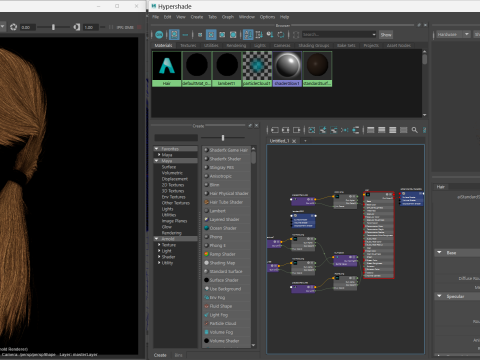
Task: Click the remove selected nodes from graph icon
Action: click(334, 130)
